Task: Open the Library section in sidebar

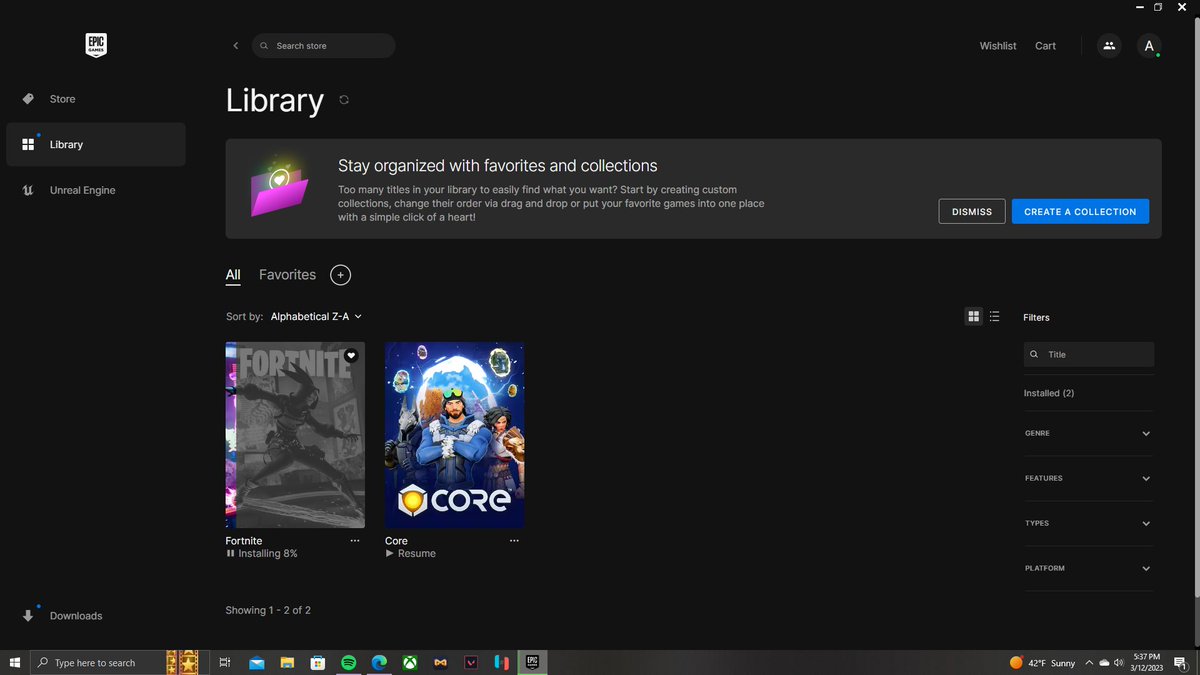Action: click(95, 144)
